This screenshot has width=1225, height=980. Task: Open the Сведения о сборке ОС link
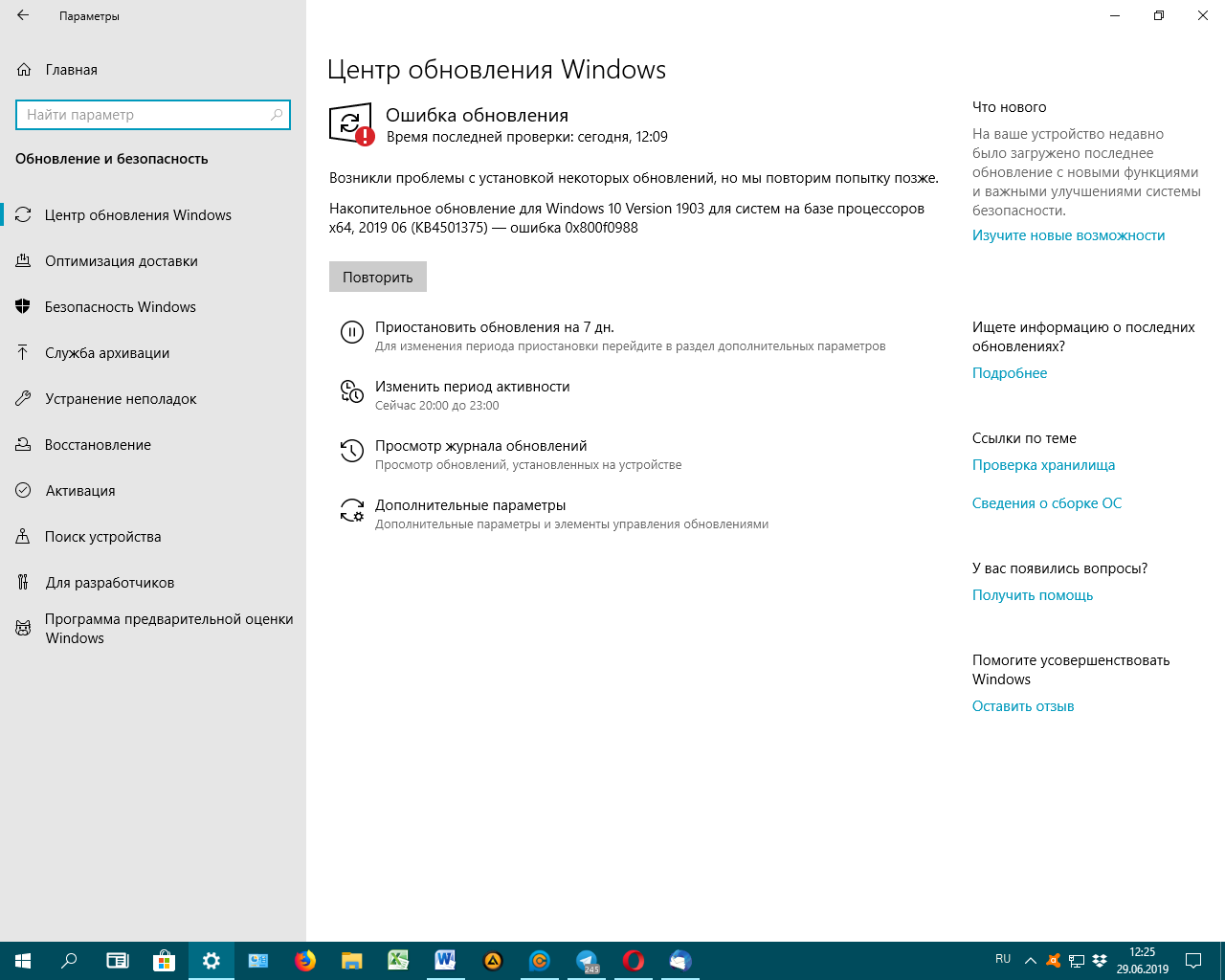[x=1047, y=503]
